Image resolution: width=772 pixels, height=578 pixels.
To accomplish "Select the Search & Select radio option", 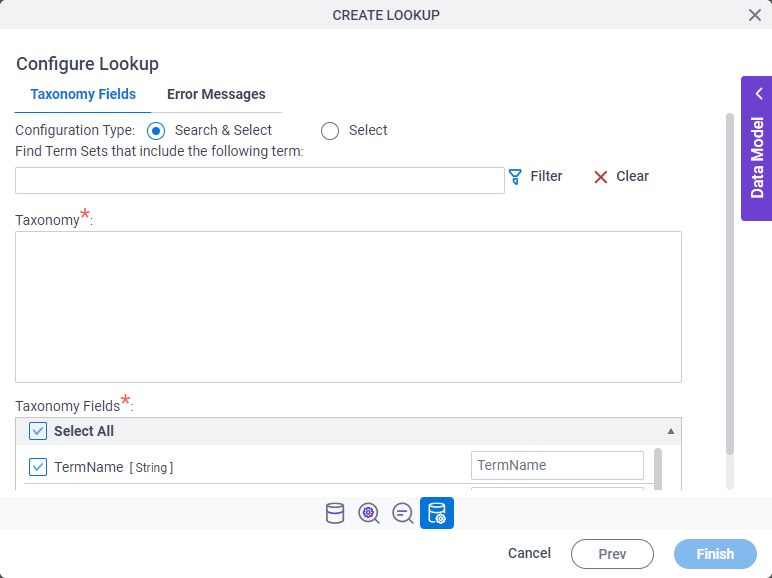I will [156, 131].
